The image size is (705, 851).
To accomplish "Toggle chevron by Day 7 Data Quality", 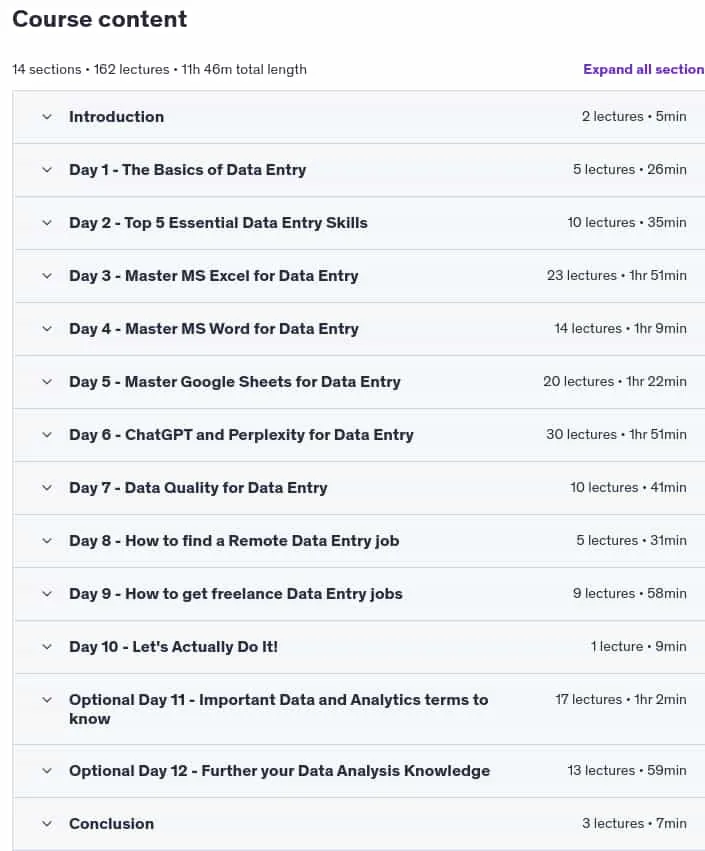I will [x=47, y=488].
